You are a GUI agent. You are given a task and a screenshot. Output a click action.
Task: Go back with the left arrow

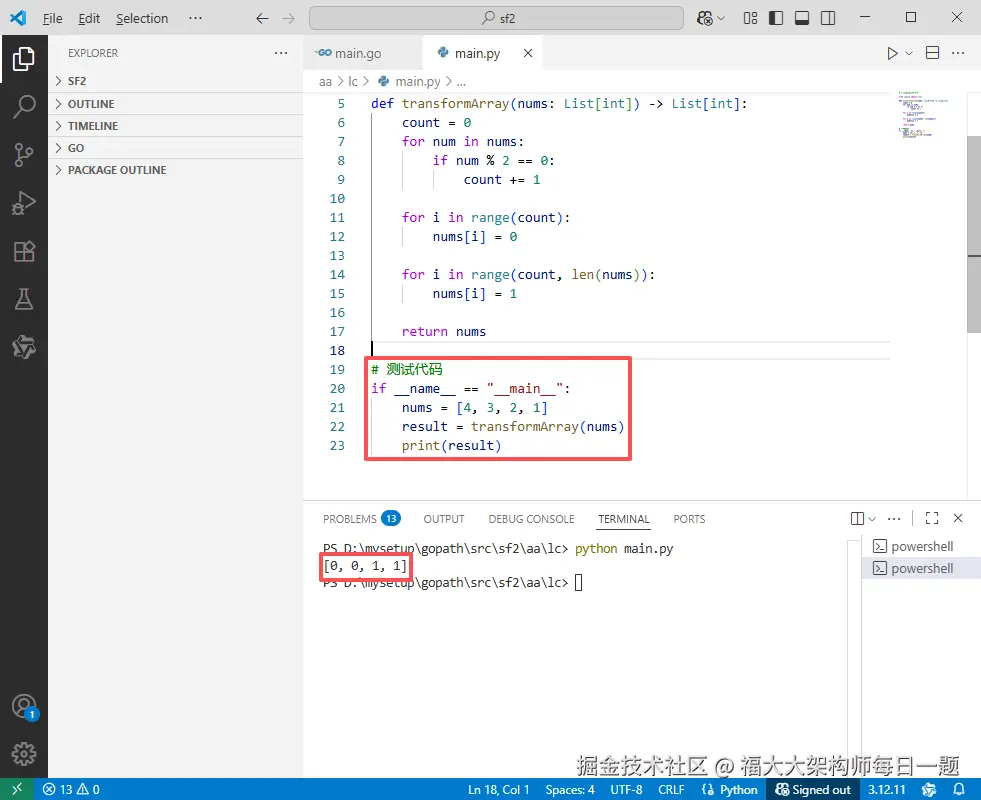(x=262, y=18)
